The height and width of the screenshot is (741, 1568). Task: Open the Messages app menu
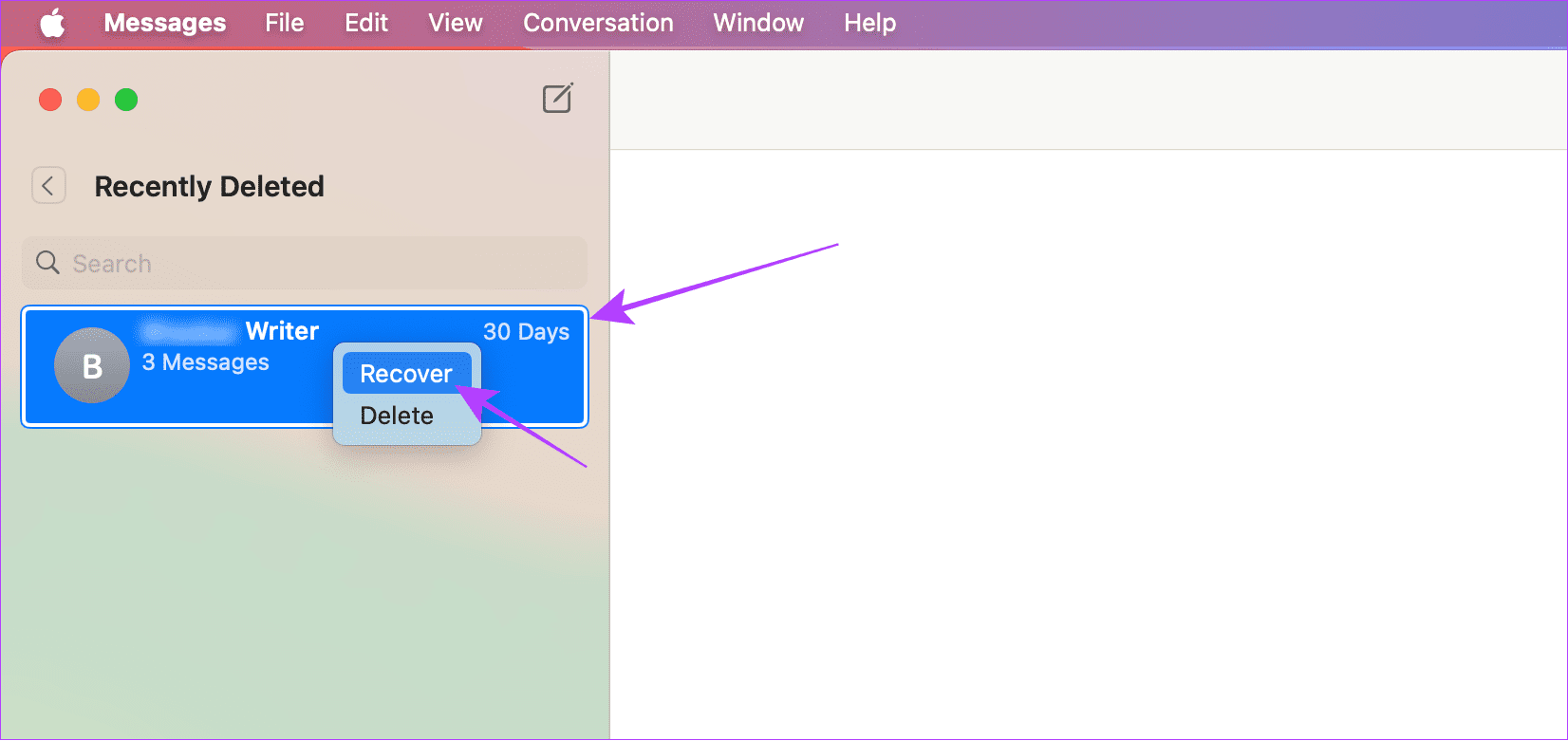(165, 23)
